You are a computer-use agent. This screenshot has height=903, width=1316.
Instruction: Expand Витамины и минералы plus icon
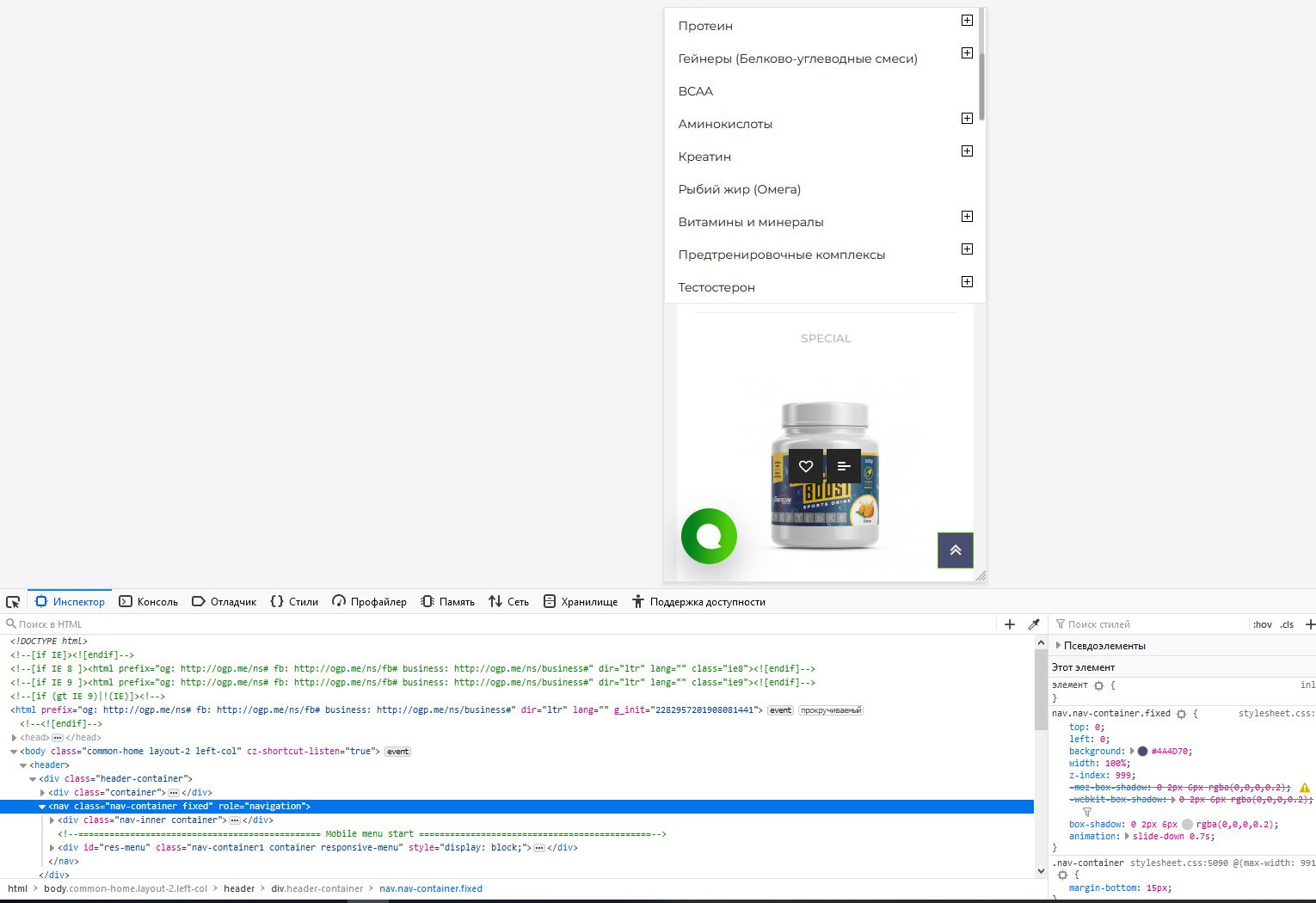[x=967, y=216]
